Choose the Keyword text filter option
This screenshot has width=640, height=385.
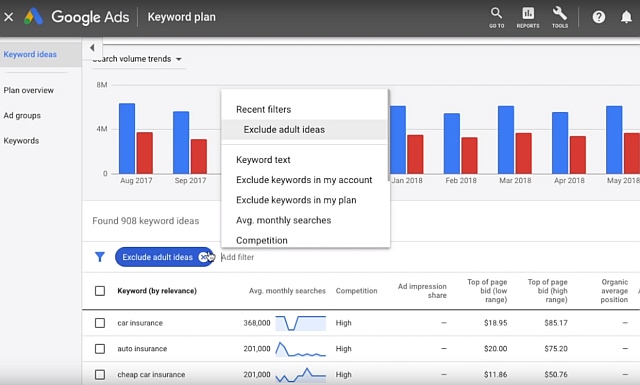click(x=304, y=160)
